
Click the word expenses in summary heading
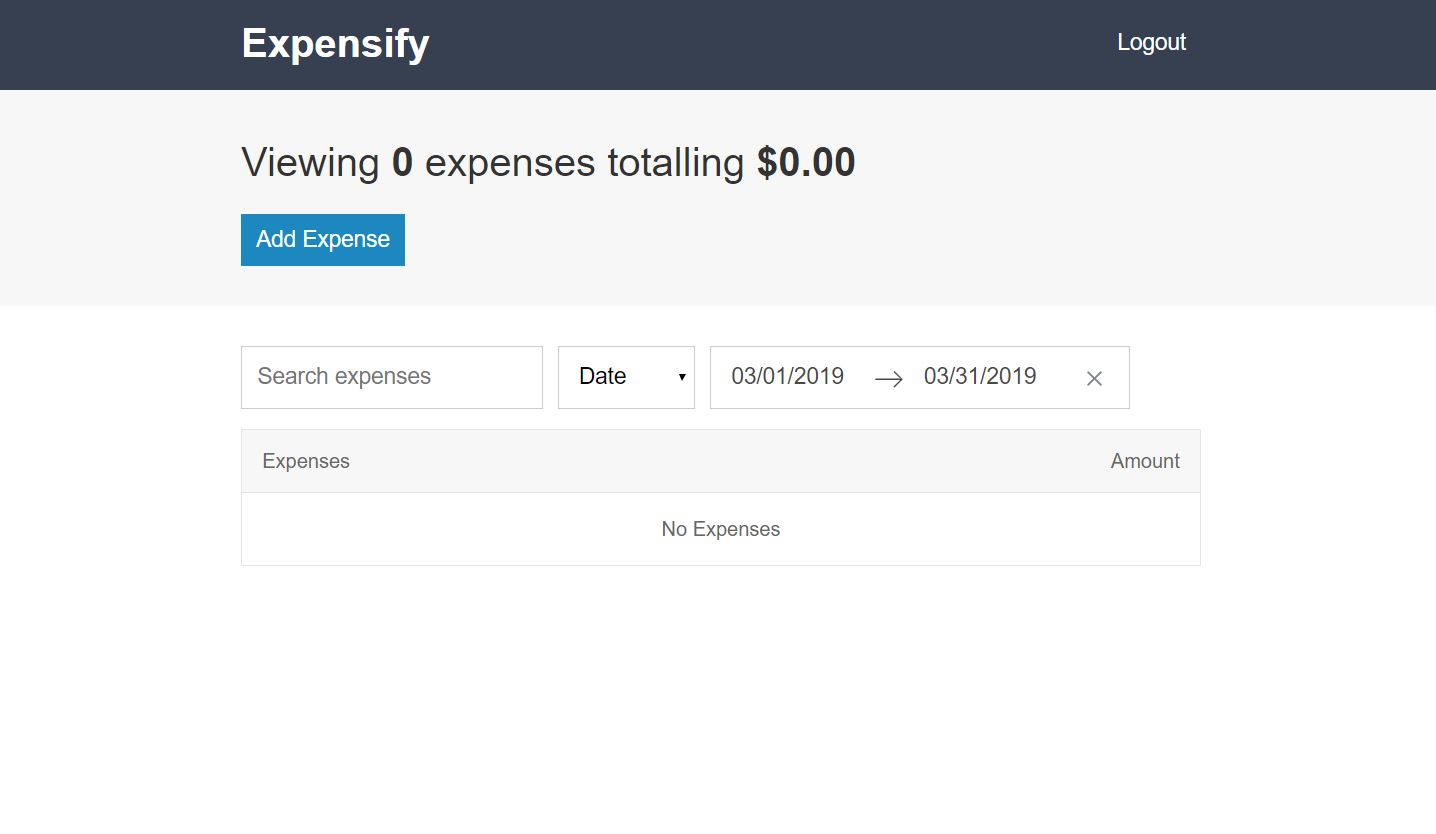[x=509, y=163]
